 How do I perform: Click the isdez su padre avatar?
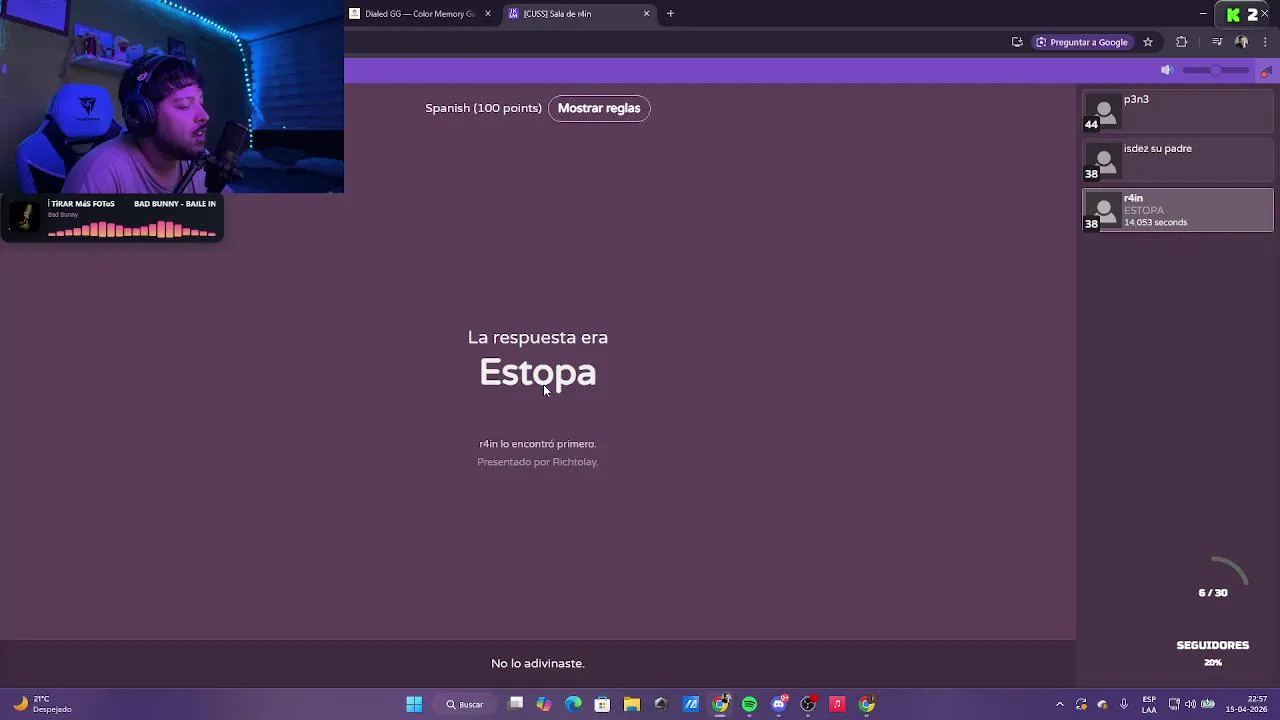1104,159
